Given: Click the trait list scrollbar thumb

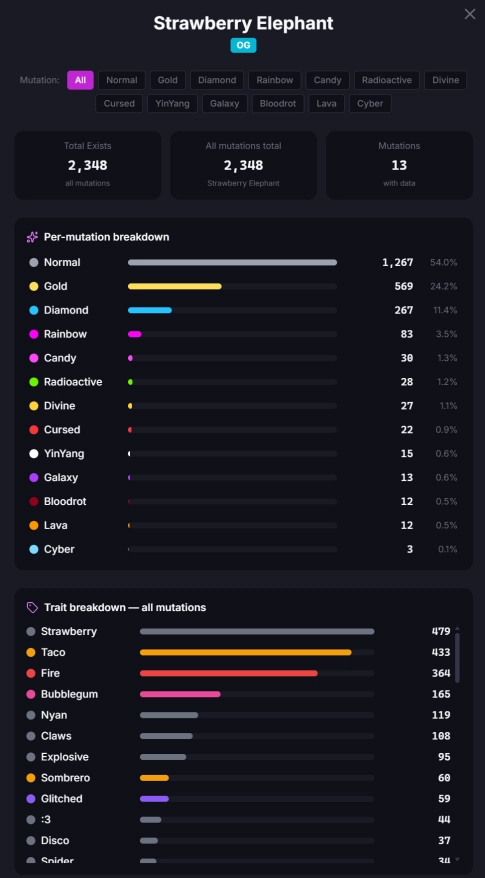Looking at the screenshot, I should click(x=458, y=658).
